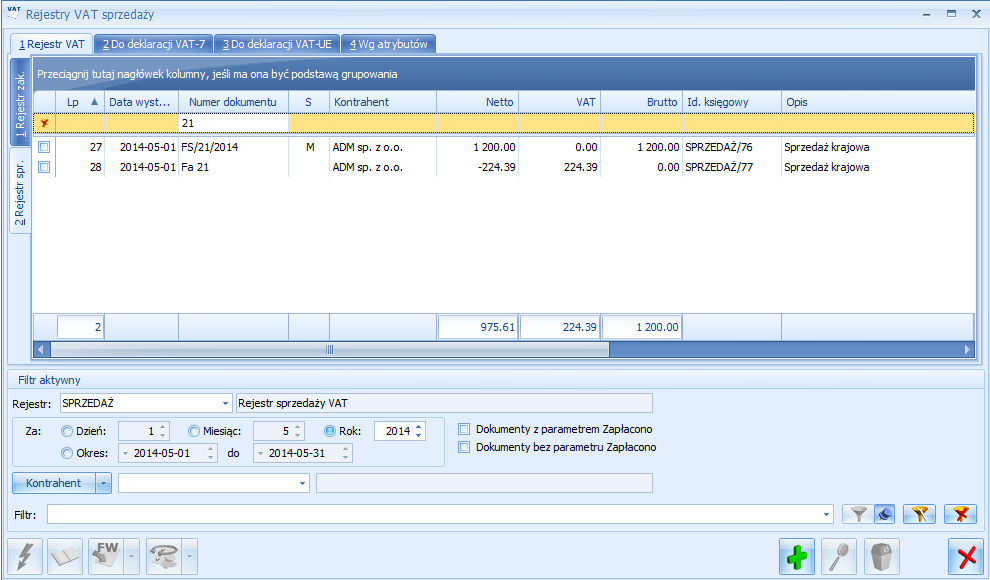
Task: Open the filter constructor funnel with pencil
Action: 919,514
